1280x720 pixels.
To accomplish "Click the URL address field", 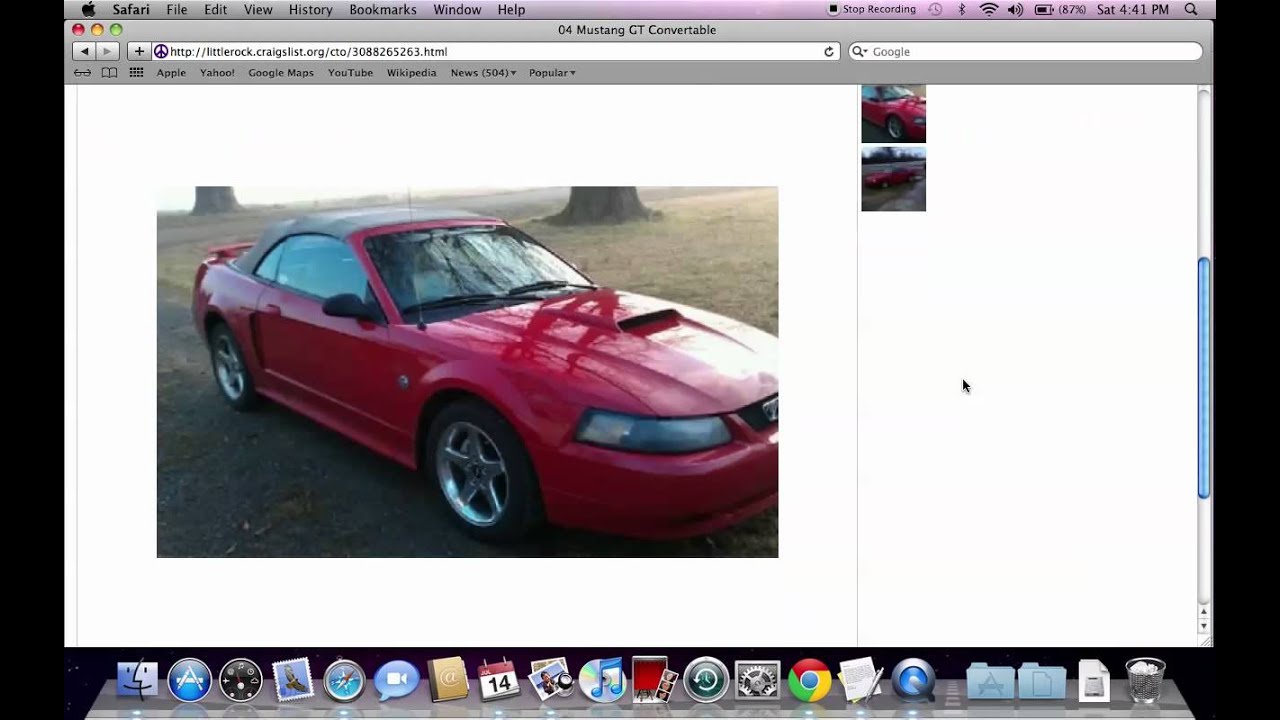I will point(495,51).
